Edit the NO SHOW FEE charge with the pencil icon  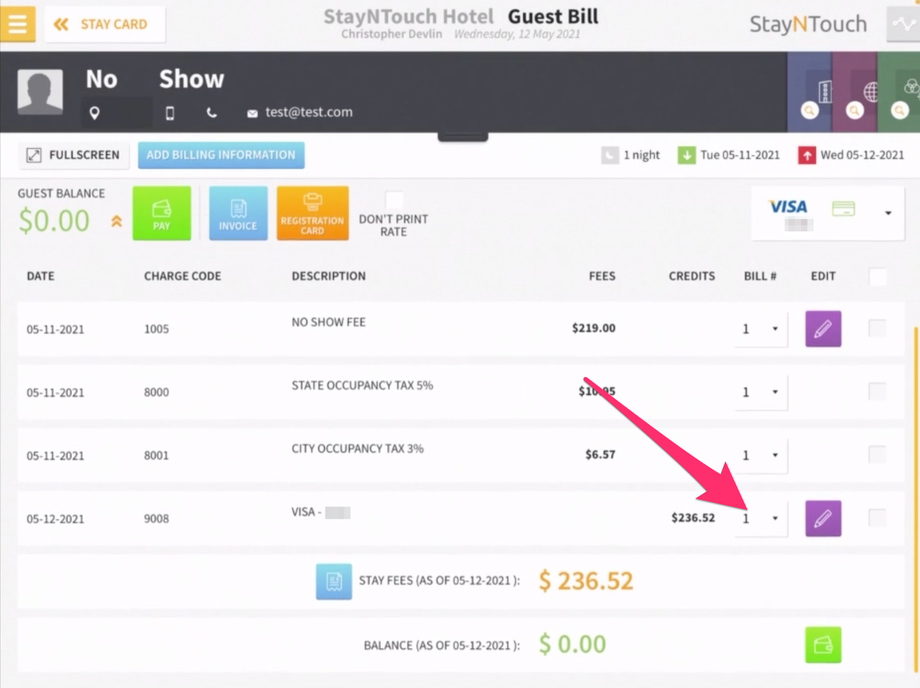(x=822, y=328)
